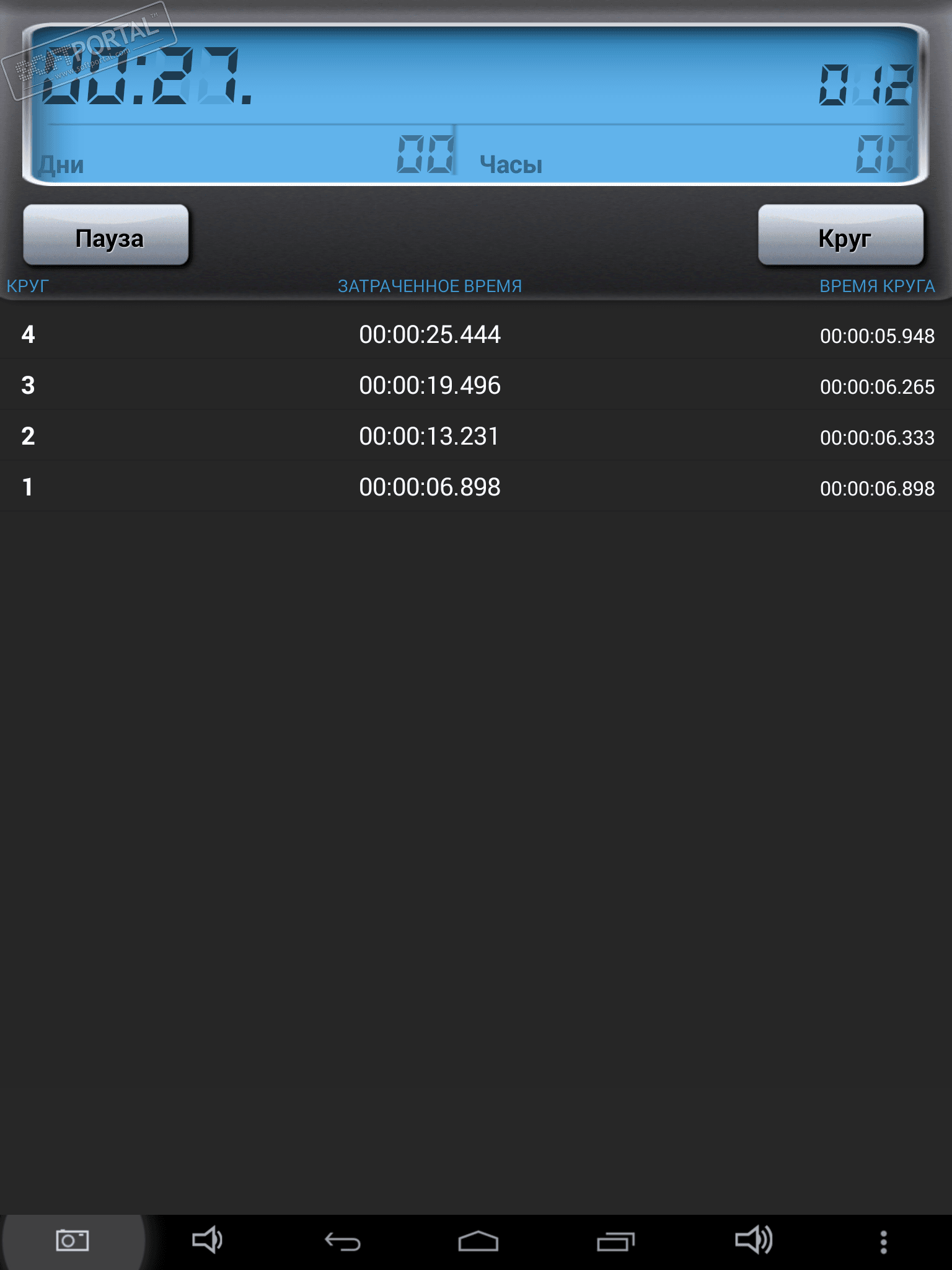The image size is (952, 1270).
Task: Select lap 2 row in list
Action: pyautogui.click(x=476, y=437)
